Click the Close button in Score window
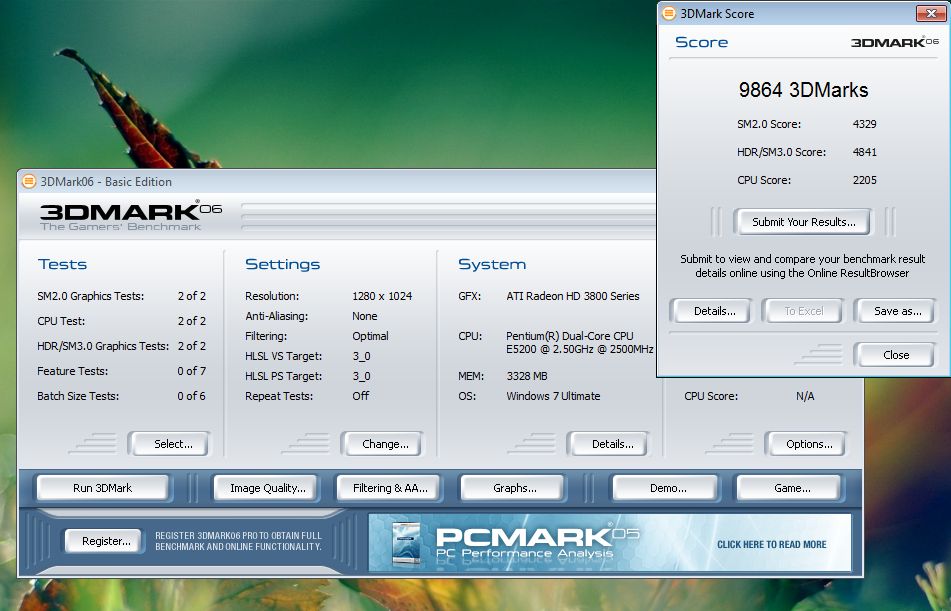Screen dimensions: 951x611 pos(896,355)
